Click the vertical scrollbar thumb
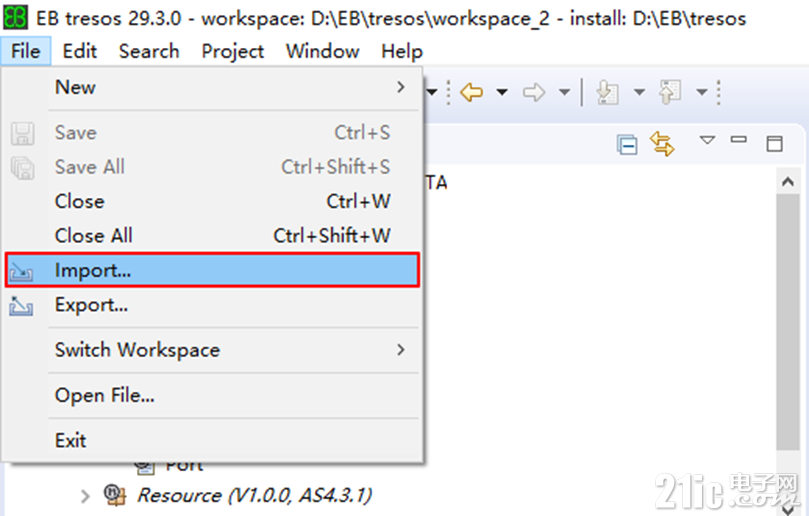Viewport: 809px width, 516px height. click(788, 322)
